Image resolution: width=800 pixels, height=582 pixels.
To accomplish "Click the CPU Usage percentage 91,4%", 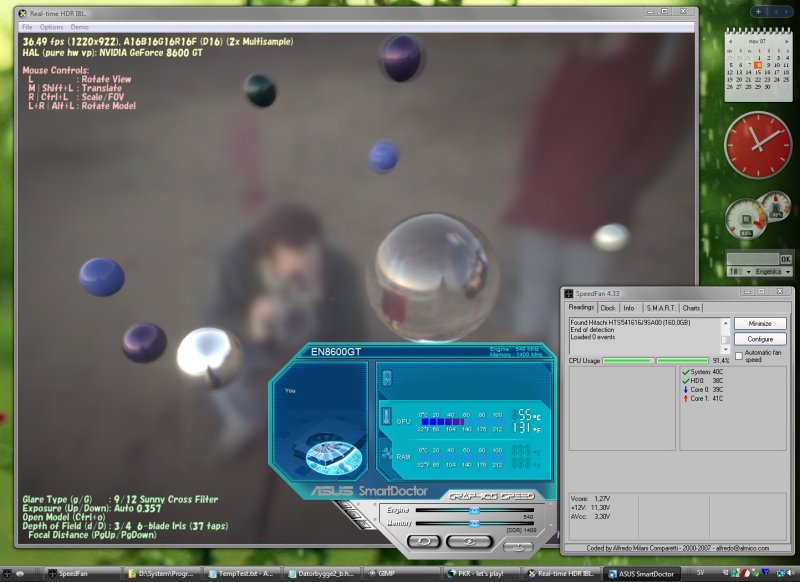I will [721, 361].
